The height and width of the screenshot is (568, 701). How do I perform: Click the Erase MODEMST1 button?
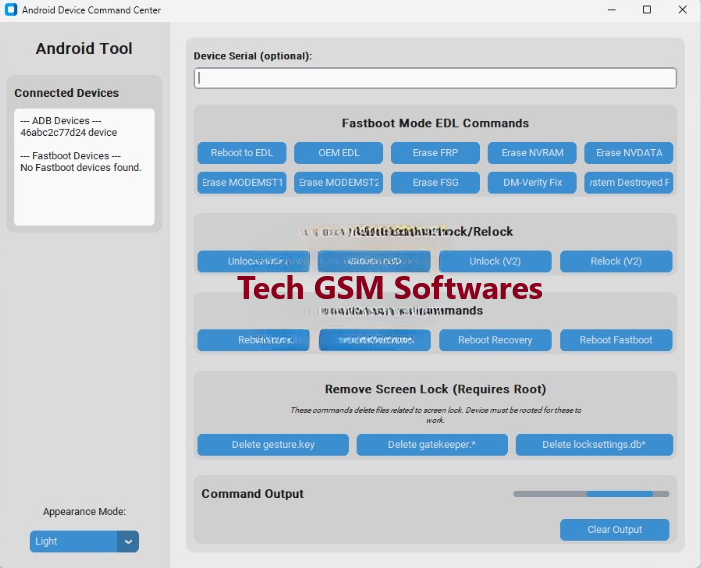coord(241,183)
